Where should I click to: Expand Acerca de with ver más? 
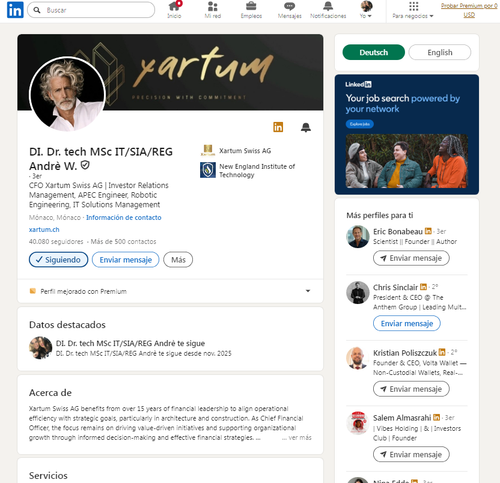[297, 437]
